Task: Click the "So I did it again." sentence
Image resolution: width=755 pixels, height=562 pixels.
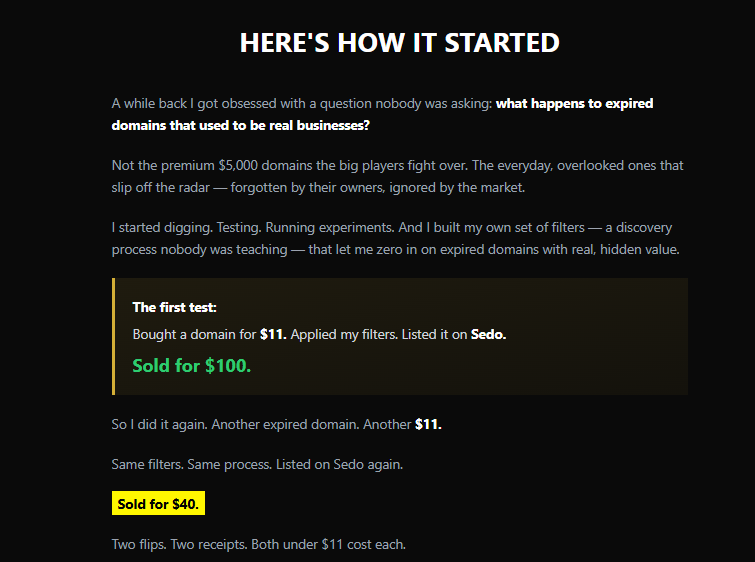Action: point(159,425)
